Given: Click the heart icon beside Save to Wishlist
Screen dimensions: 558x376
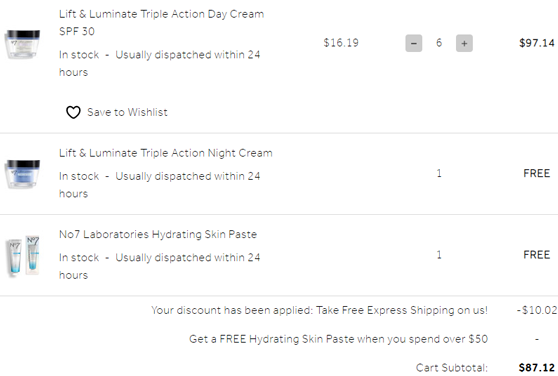Looking at the screenshot, I should pos(73,112).
